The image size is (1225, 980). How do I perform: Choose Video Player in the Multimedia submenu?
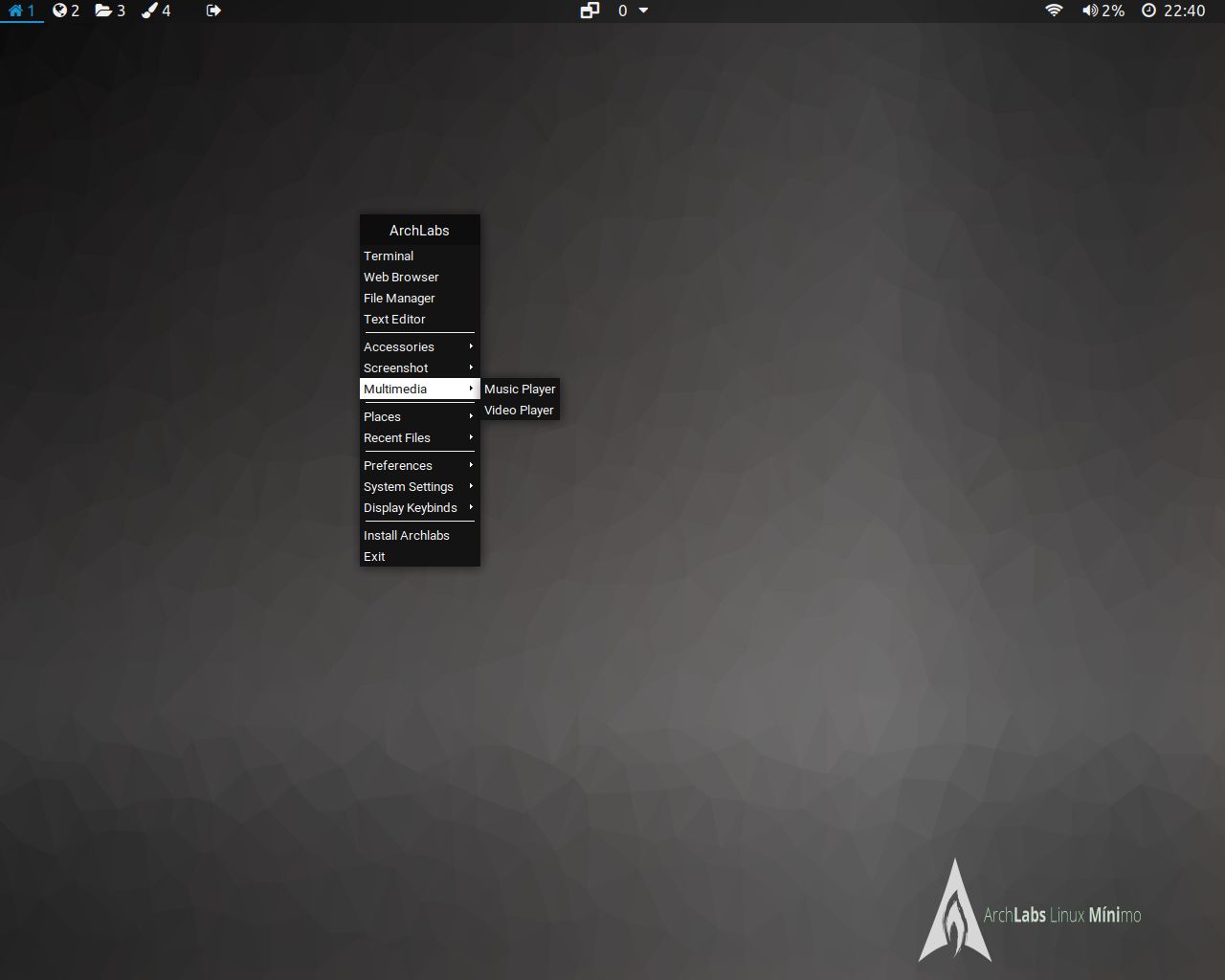point(519,410)
